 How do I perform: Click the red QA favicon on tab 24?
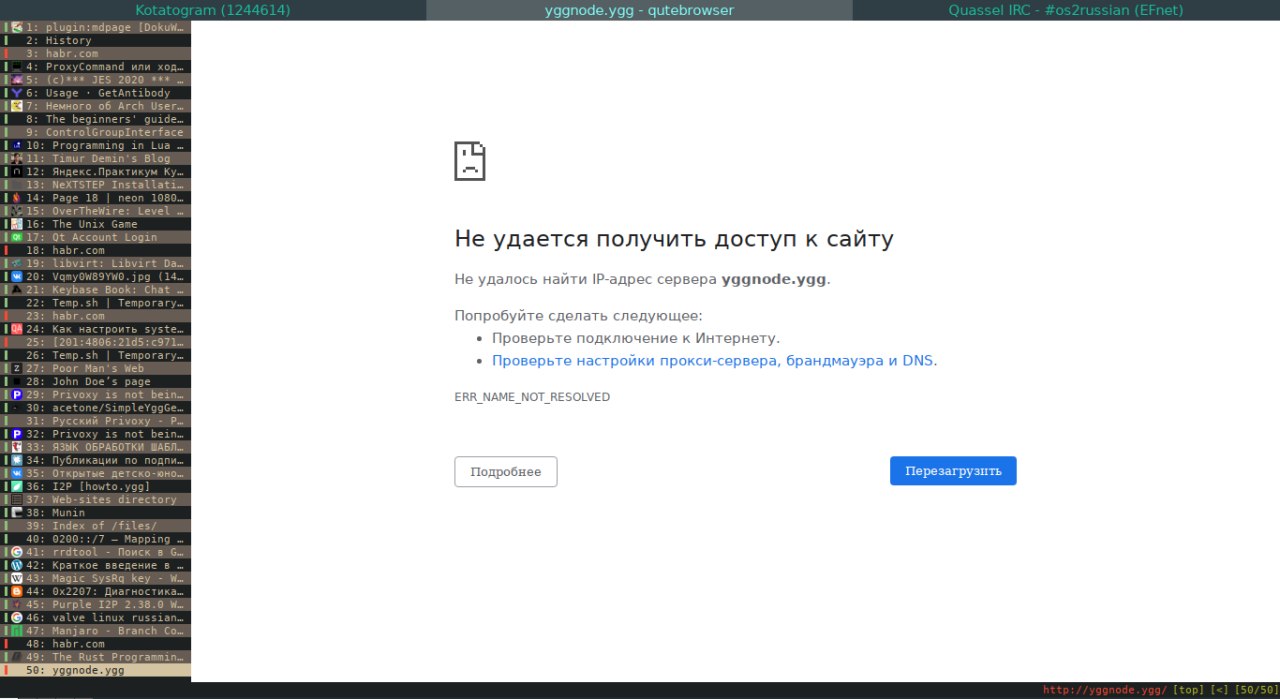pyautogui.click(x=17, y=329)
